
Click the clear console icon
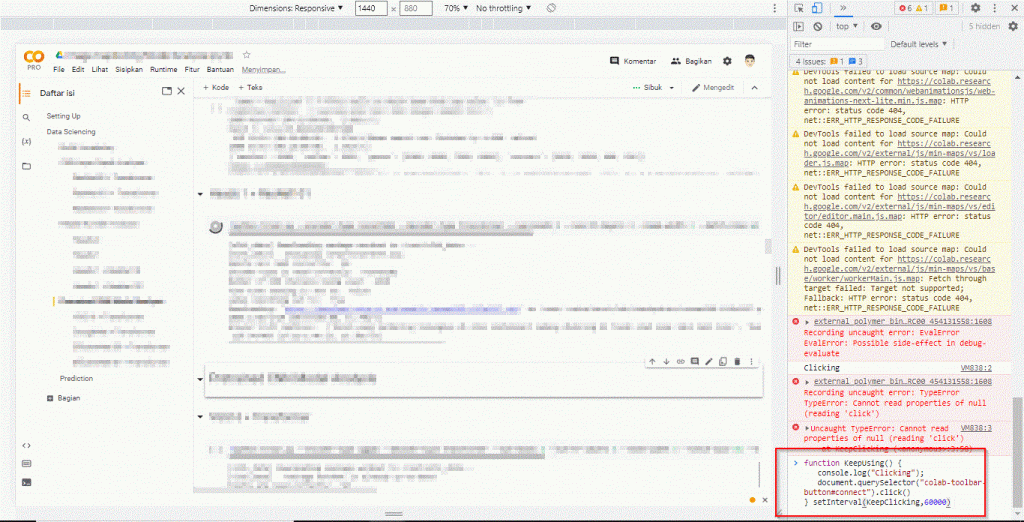pyautogui.click(x=817, y=26)
